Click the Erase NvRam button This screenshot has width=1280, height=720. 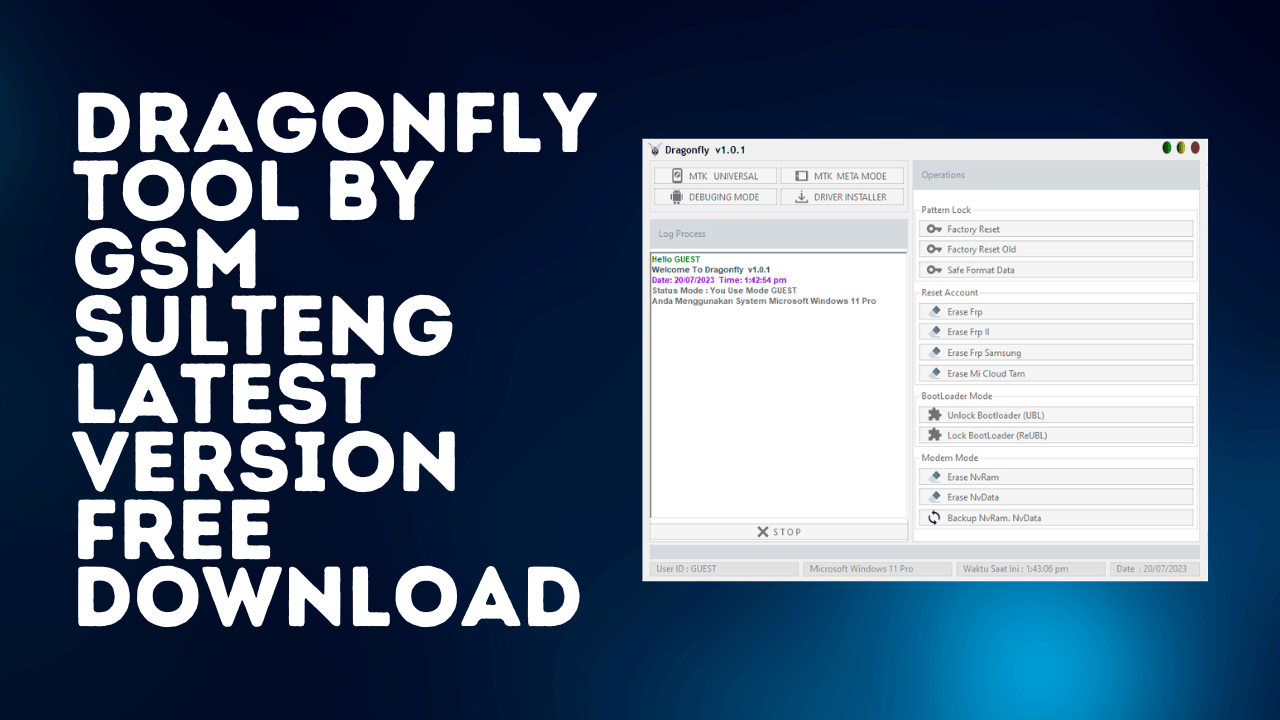[1056, 477]
